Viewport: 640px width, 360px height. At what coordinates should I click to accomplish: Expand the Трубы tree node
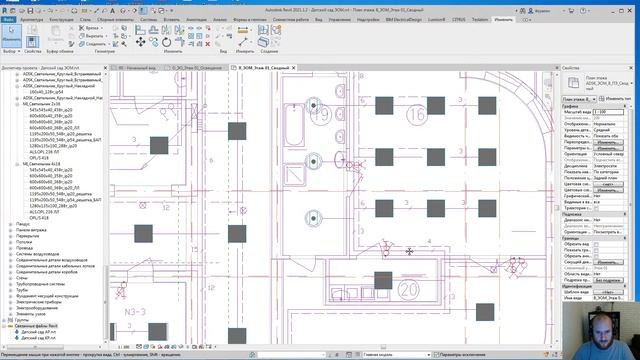[x=11, y=290]
